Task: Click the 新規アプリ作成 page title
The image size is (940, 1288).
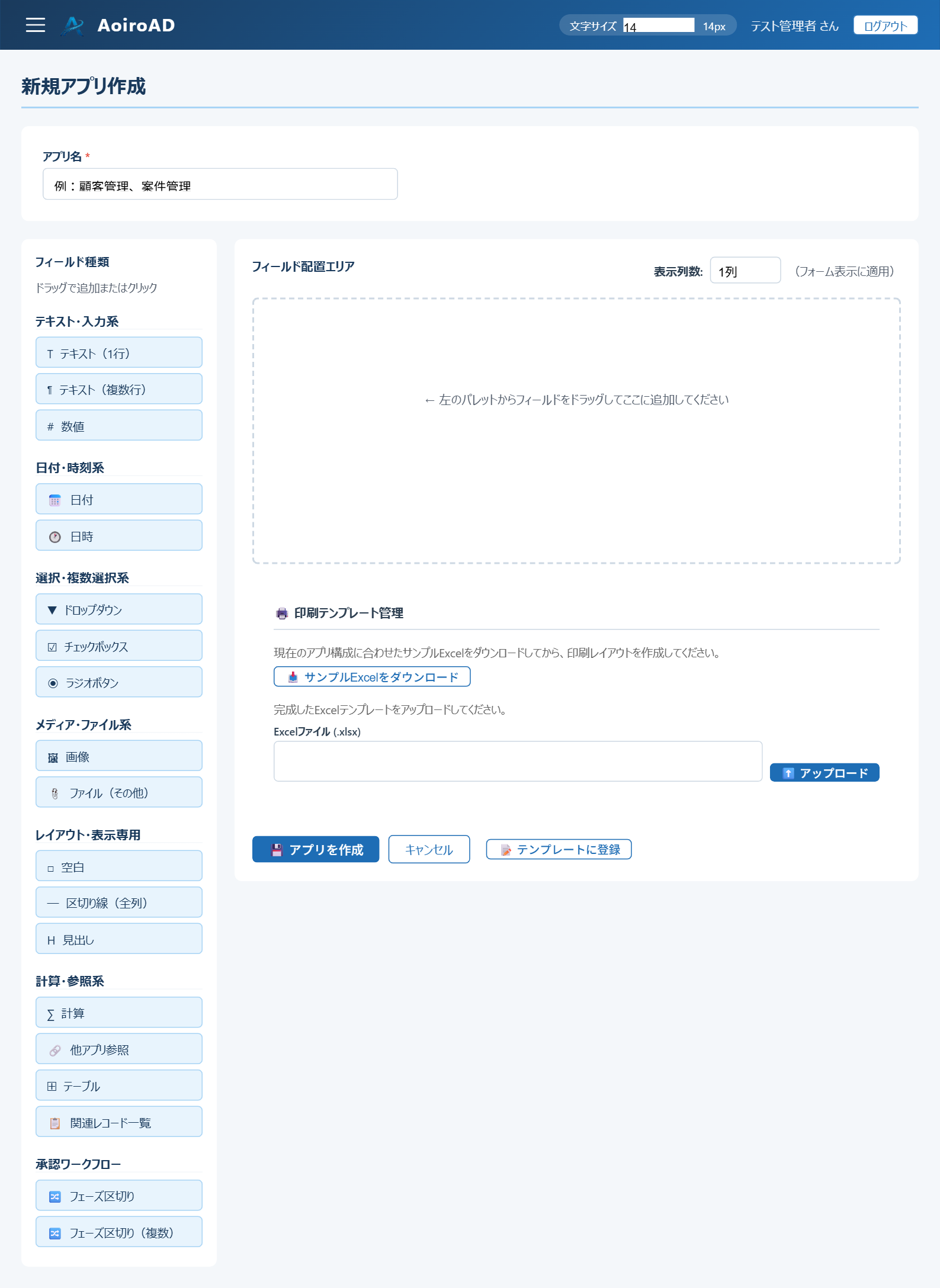Action: [x=84, y=86]
